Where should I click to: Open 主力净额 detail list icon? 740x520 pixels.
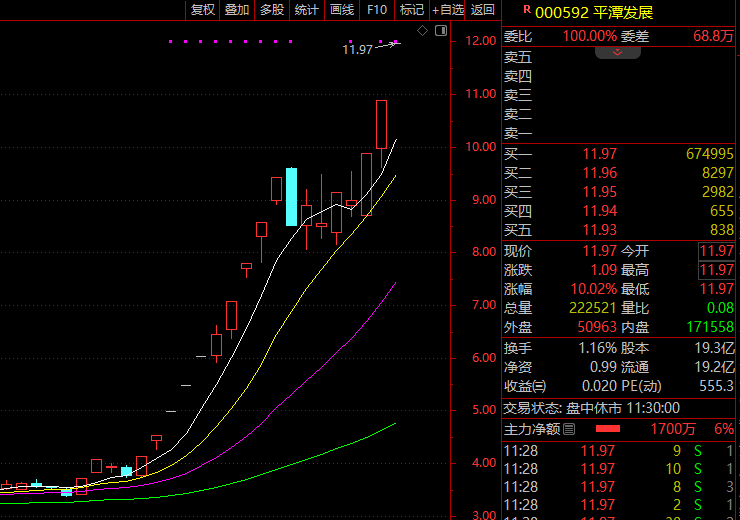(x=569, y=429)
